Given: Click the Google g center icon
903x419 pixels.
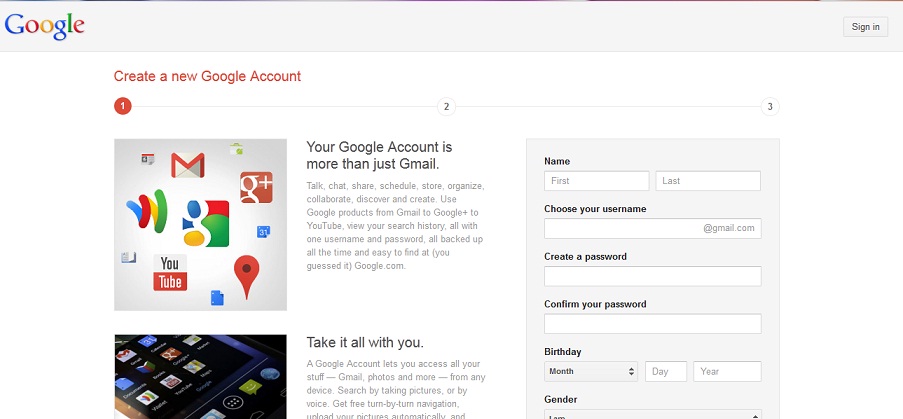Looking at the screenshot, I should click(206, 223).
